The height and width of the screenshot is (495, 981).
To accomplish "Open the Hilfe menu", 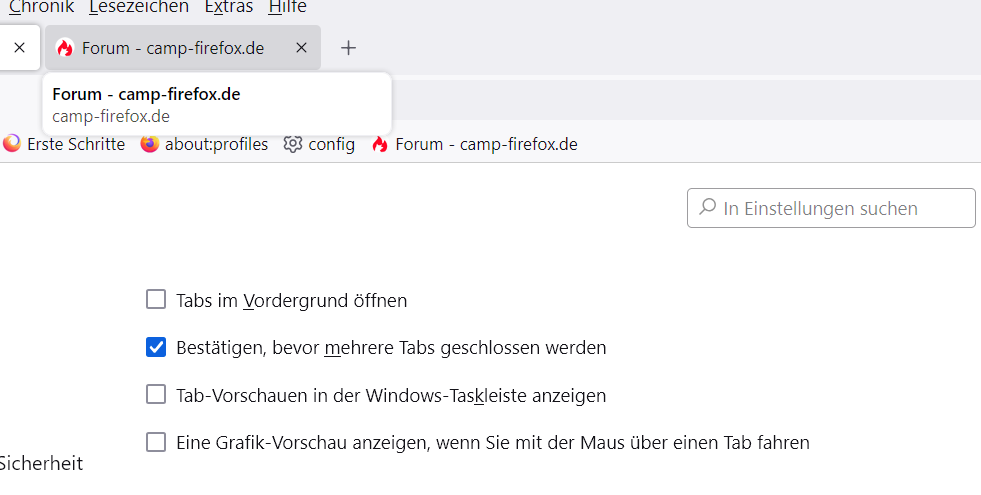I will [287, 7].
